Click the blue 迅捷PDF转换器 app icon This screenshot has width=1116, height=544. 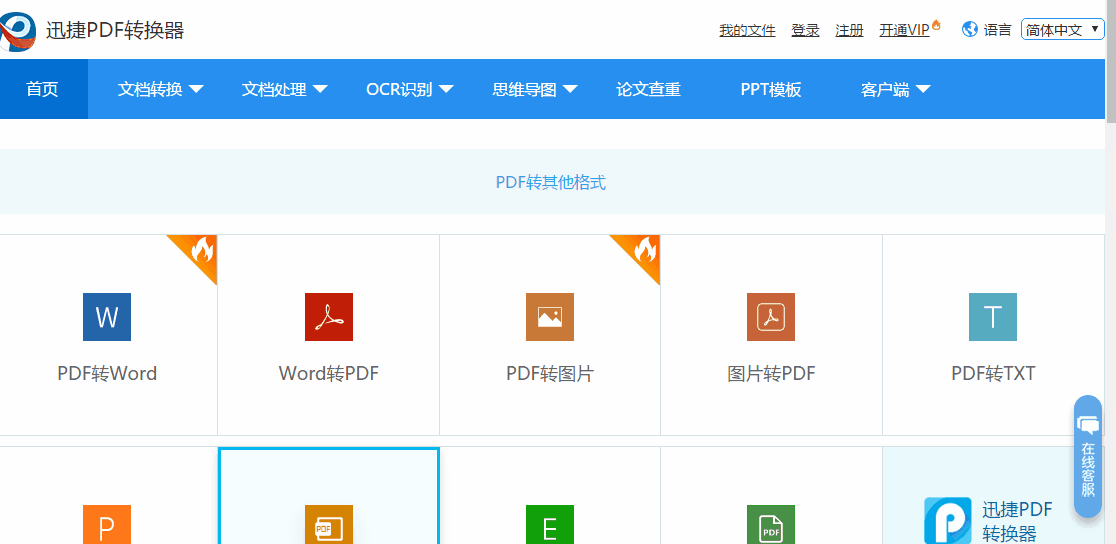click(948, 521)
